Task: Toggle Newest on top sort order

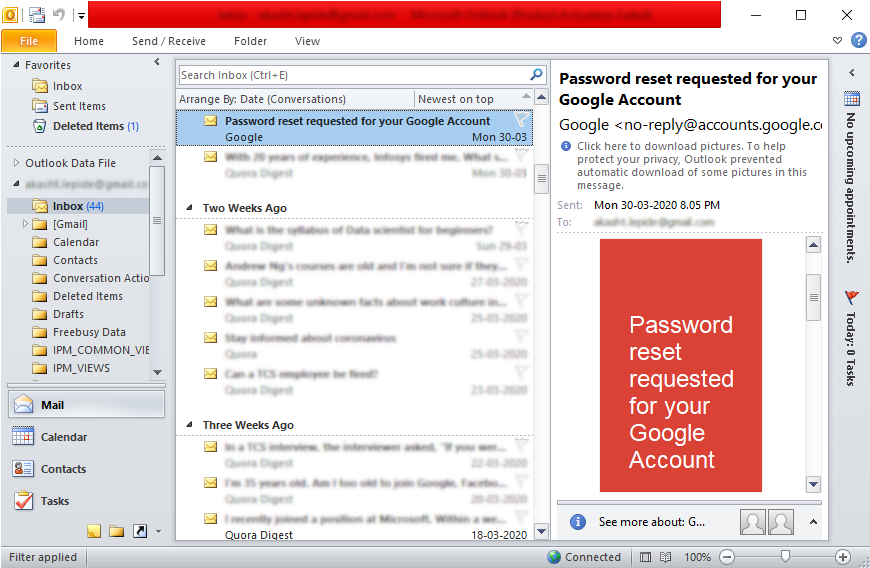Action: click(x=455, y=99)
